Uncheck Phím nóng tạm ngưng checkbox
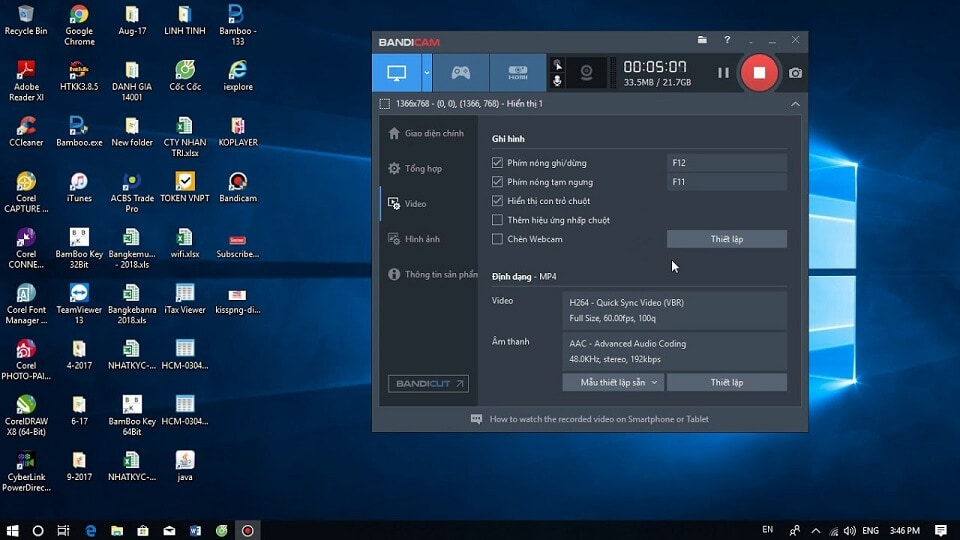This screenshot has width=960, height=540. coord(497,182)
